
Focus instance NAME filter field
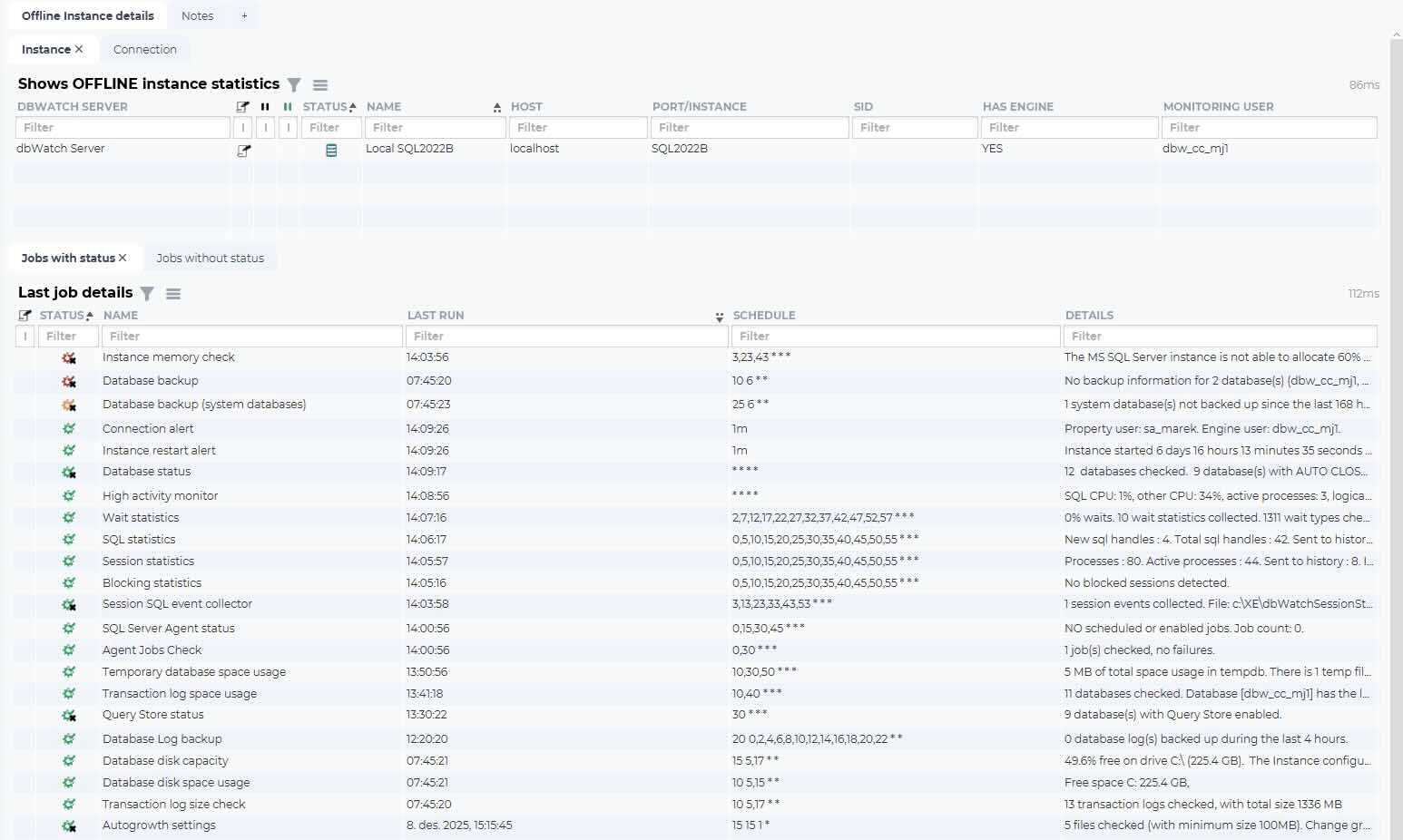coord(436,128)
